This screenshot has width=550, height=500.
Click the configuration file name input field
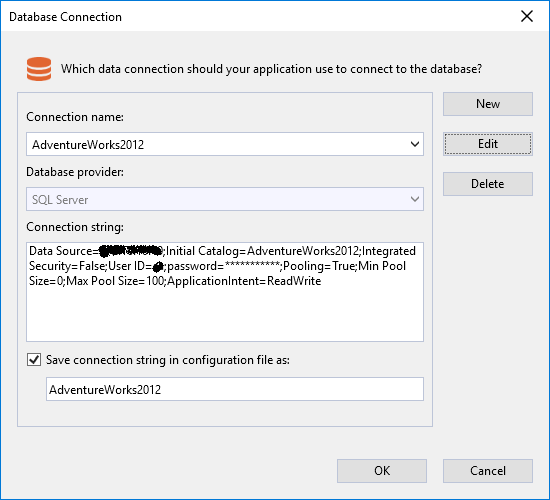(x=235, y=389)
